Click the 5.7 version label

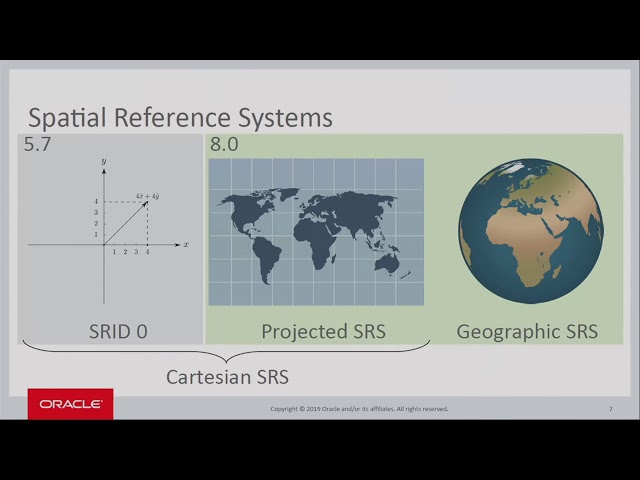[37, 144]
